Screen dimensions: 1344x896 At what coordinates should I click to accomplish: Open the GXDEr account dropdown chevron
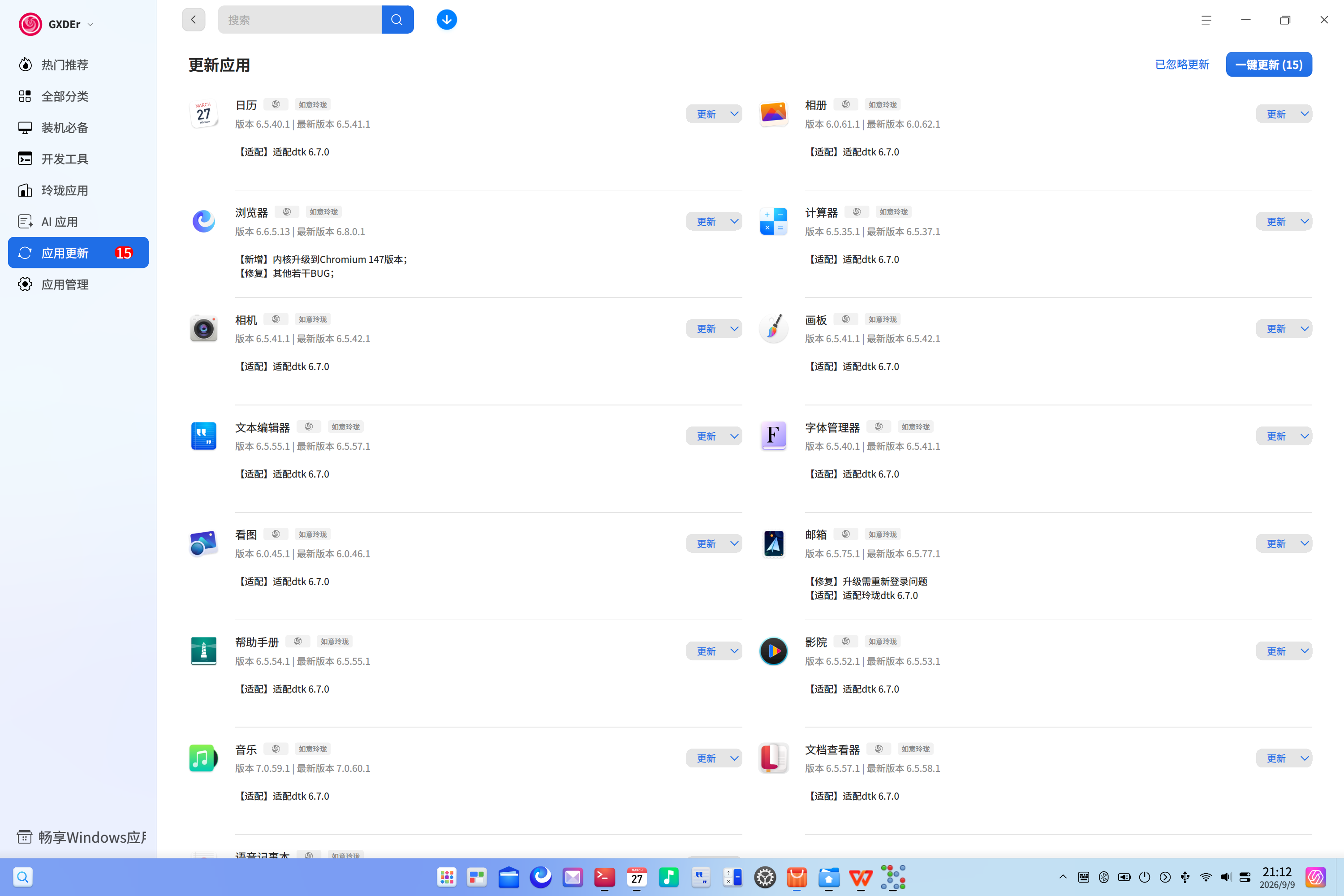tap(90, 25)
